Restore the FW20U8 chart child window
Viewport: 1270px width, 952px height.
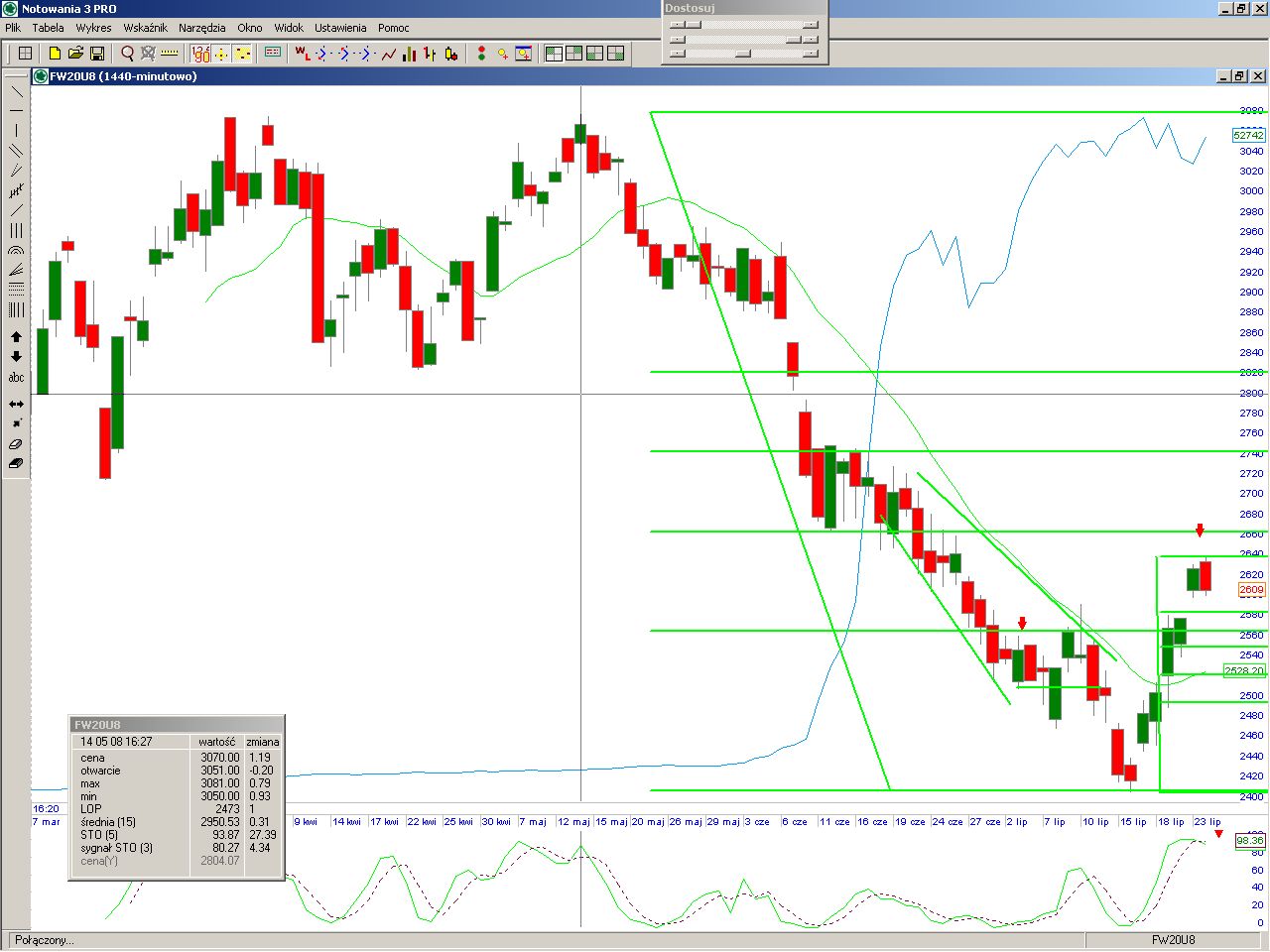click(x=1239, y=76)
